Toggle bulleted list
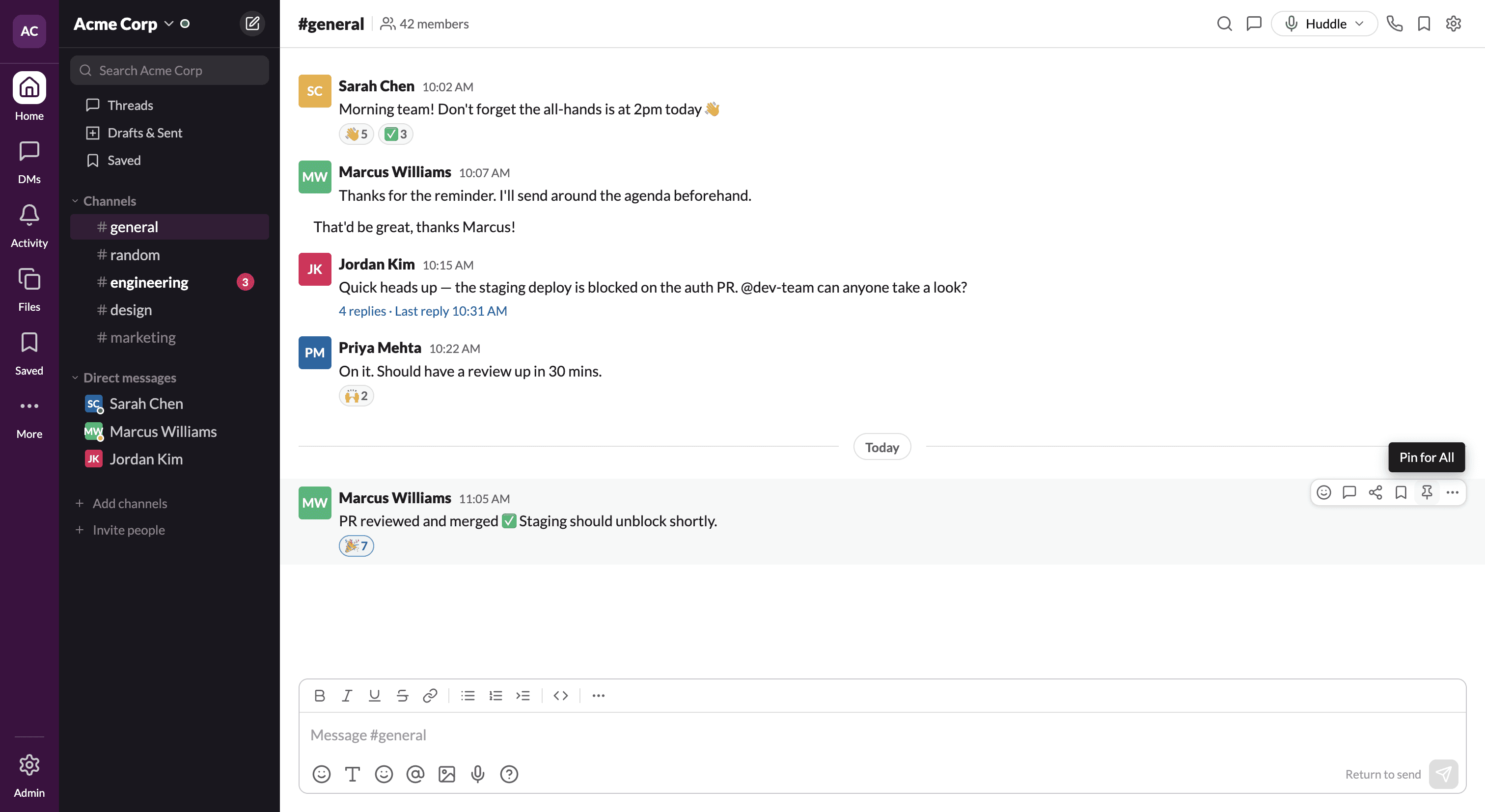Image resolution: width=1485 pixels, height=812 pixels. point(468,696)
